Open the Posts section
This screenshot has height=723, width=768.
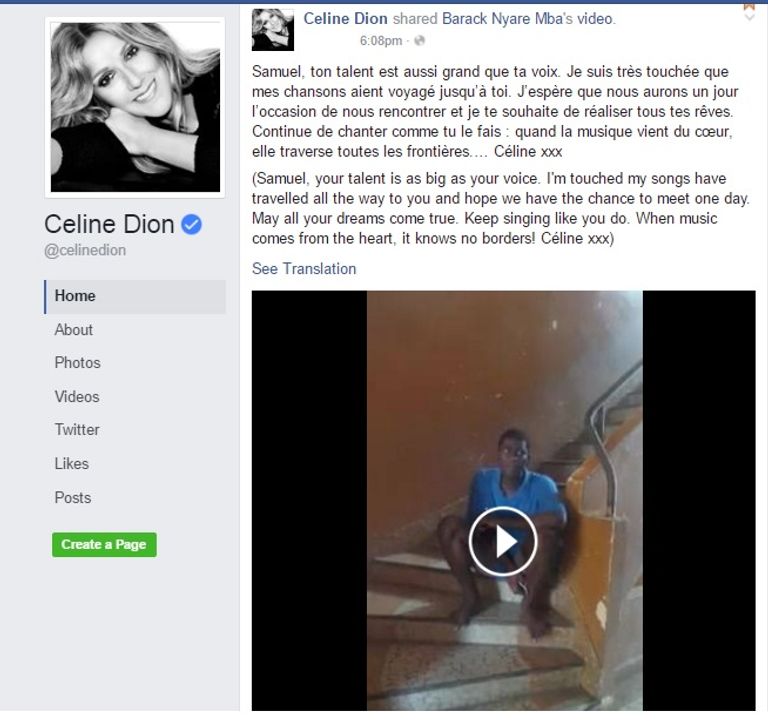72,498
